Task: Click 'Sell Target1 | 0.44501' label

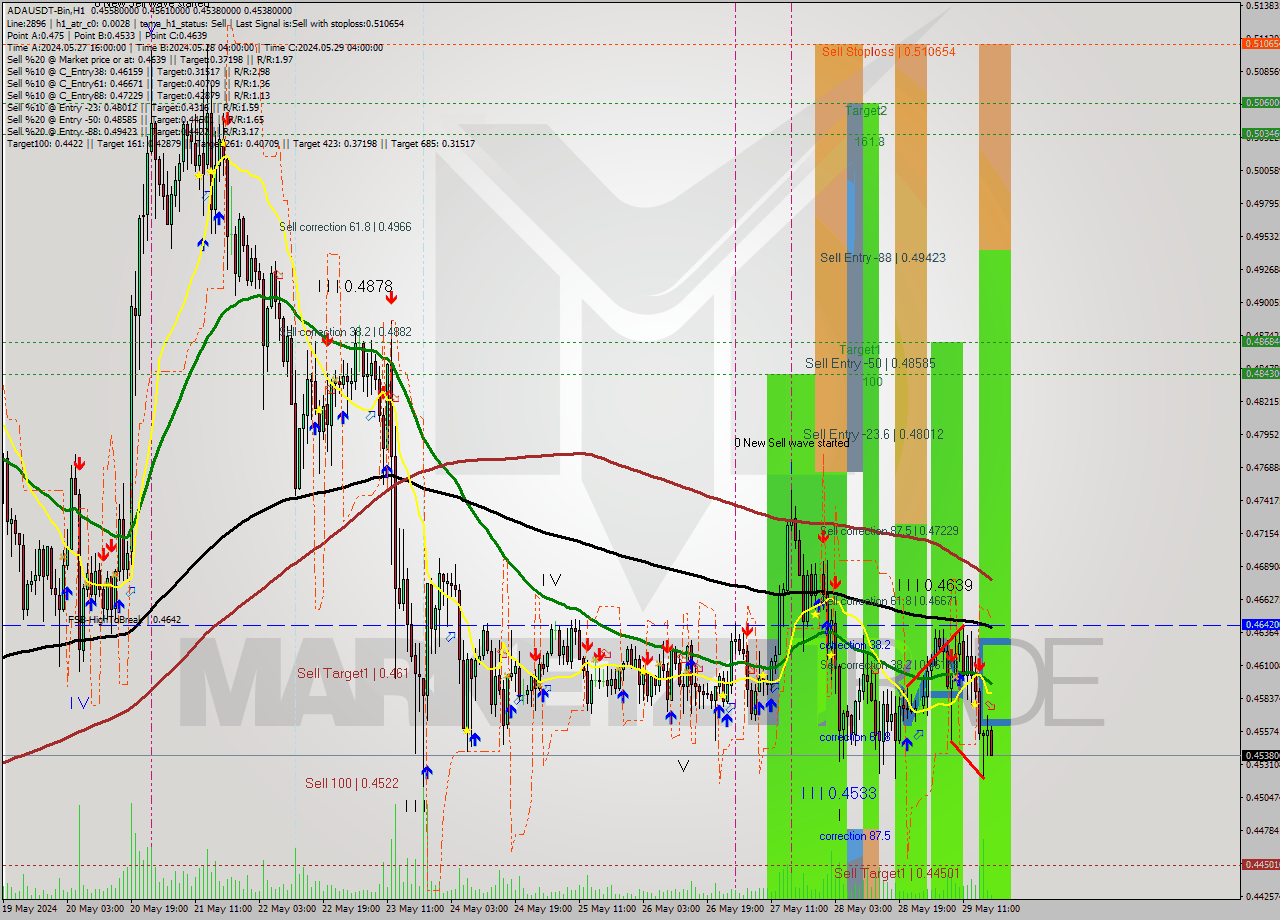Action: (x=897, y=873)
